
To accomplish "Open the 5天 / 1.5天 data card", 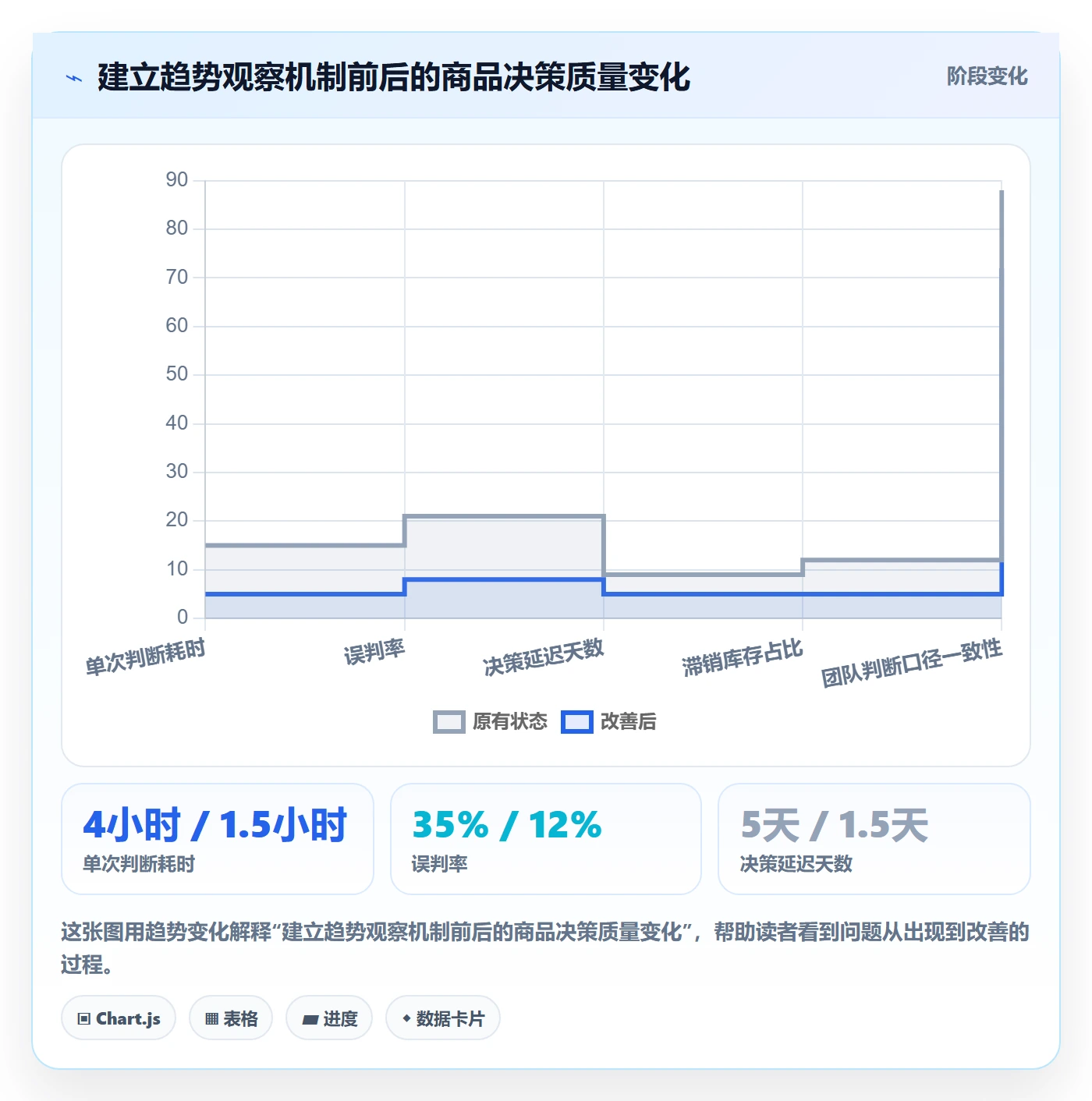I will (x=874, y=839).
